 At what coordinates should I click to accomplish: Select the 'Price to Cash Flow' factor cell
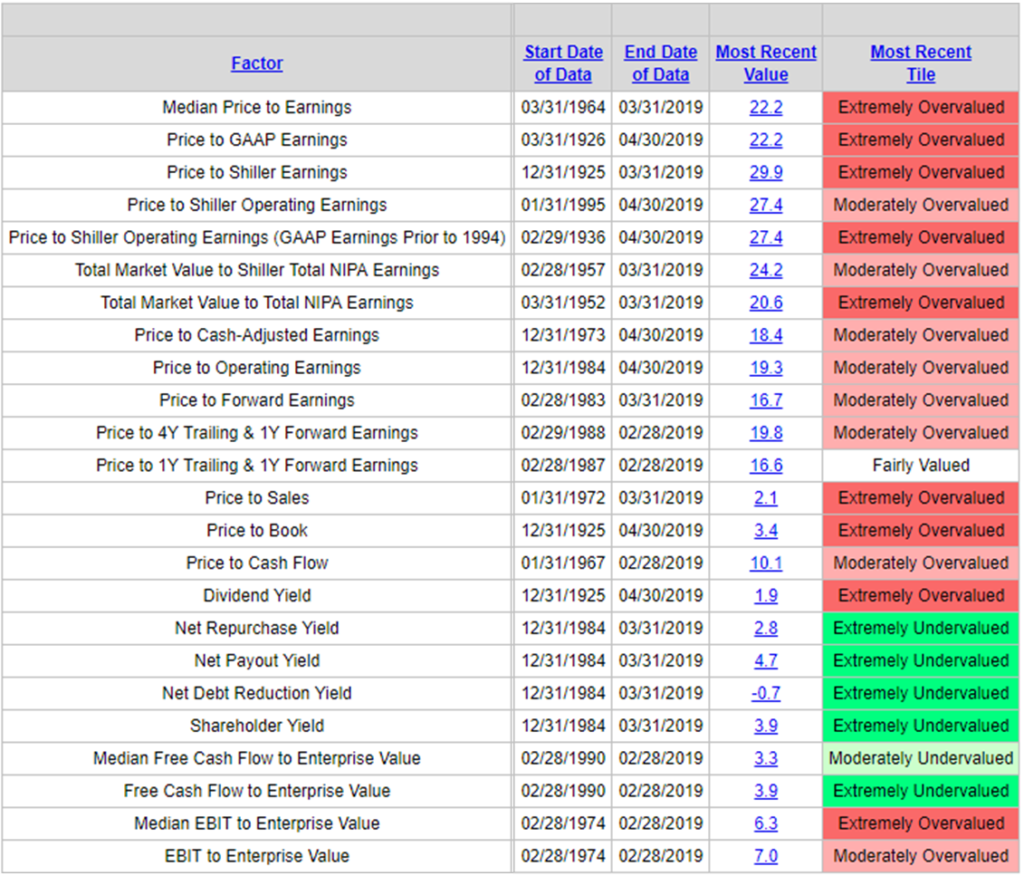[257, 563]
